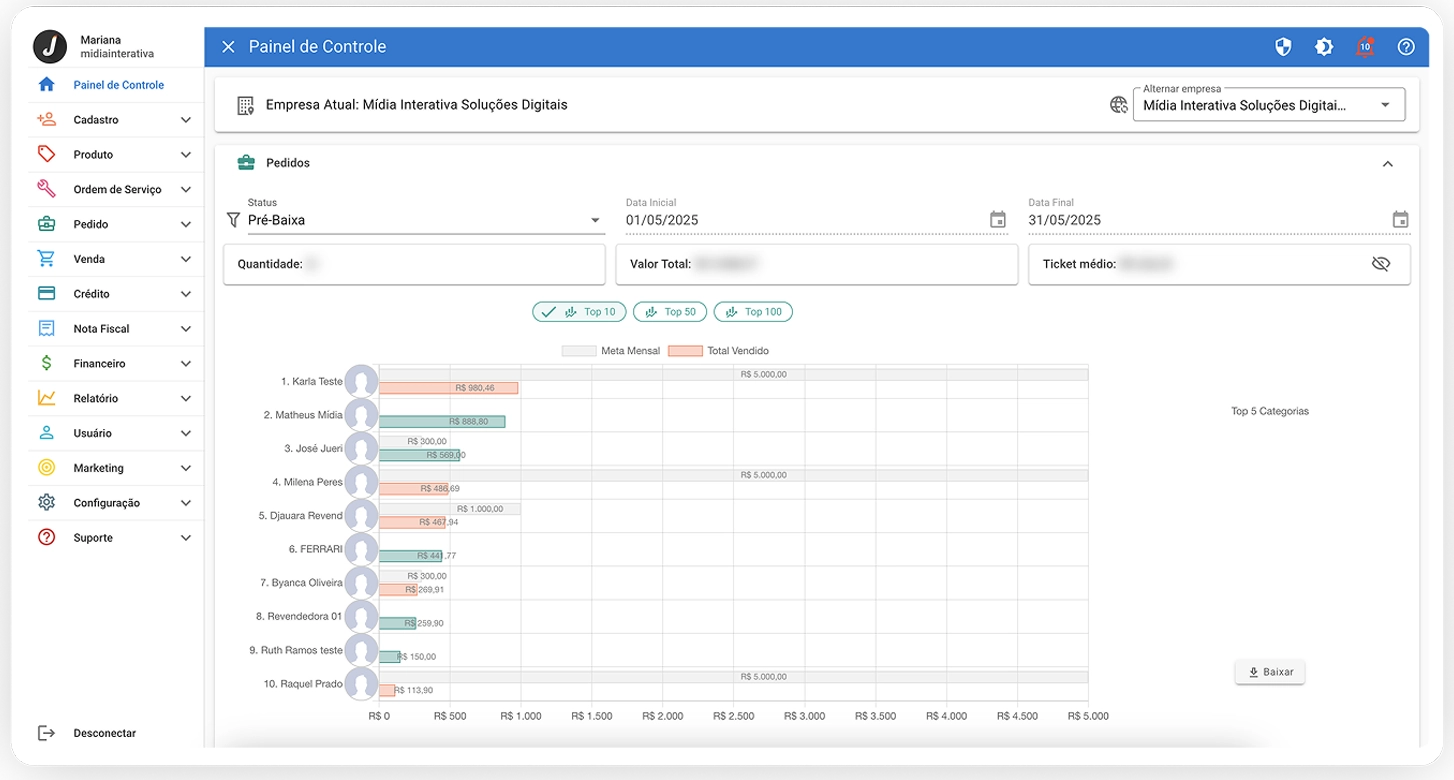Click Karla Teste's avatar in the chart

(361, 382)
